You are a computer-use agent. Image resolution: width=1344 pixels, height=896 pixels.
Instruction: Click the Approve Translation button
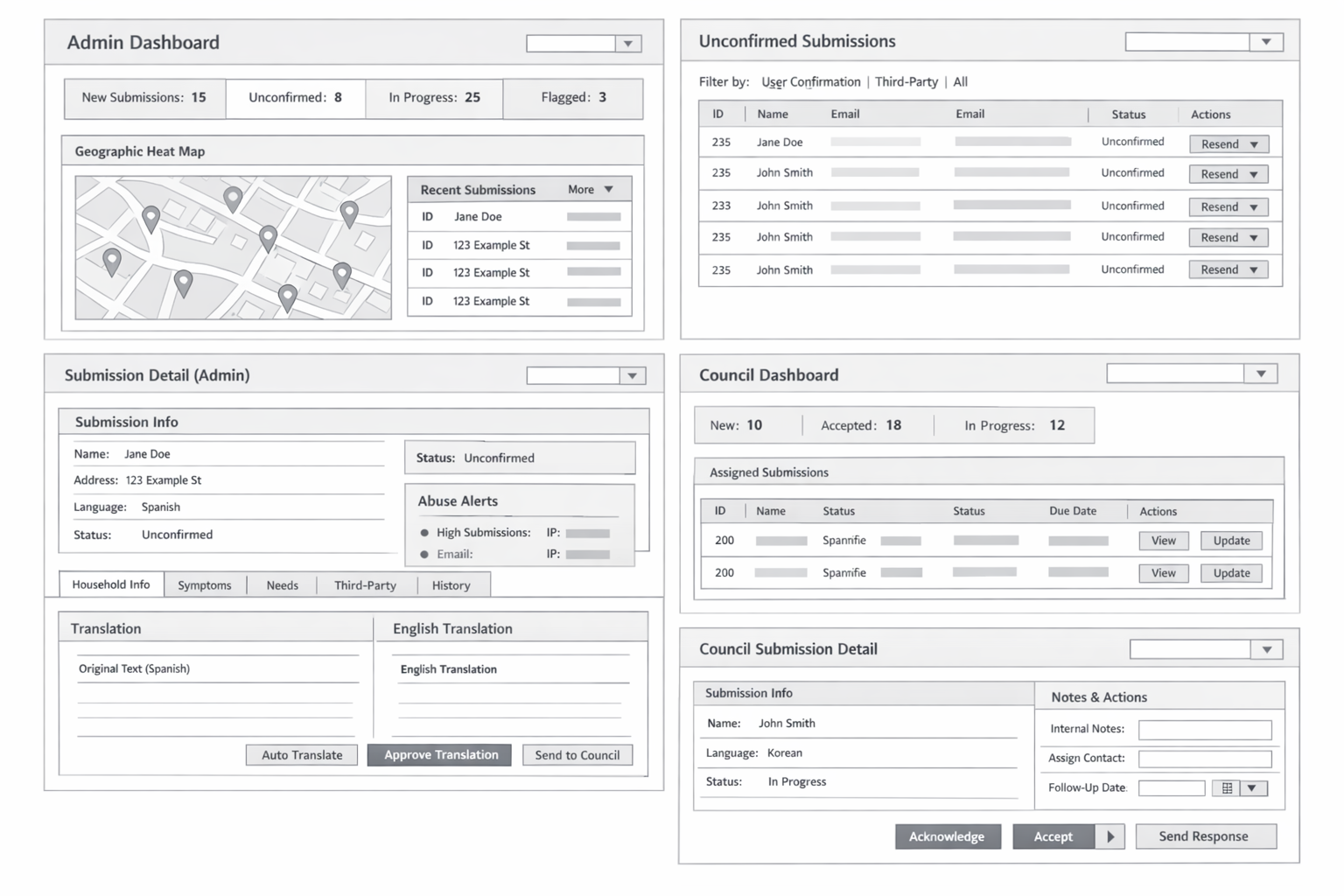(440, 755)
